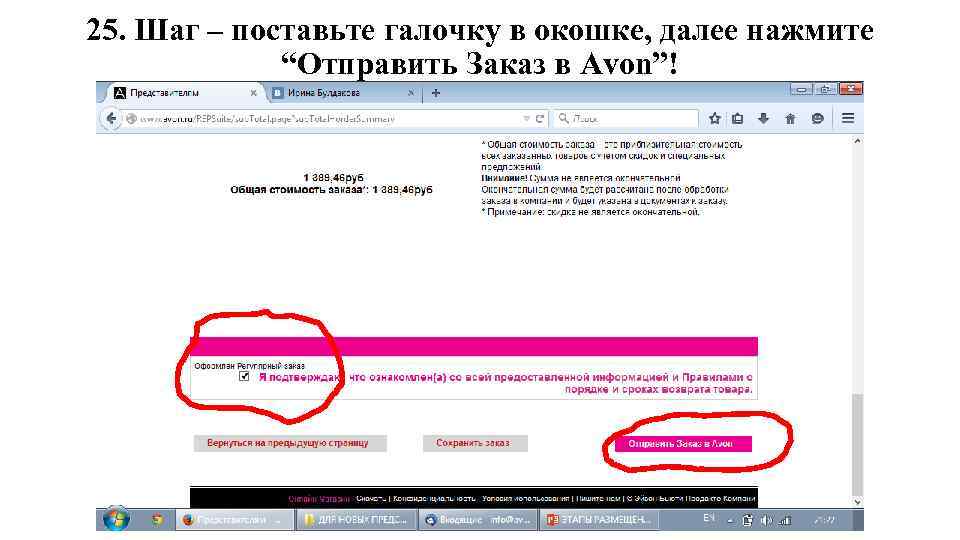Click Отправить Заказ в Avon button

pos(683,444)
